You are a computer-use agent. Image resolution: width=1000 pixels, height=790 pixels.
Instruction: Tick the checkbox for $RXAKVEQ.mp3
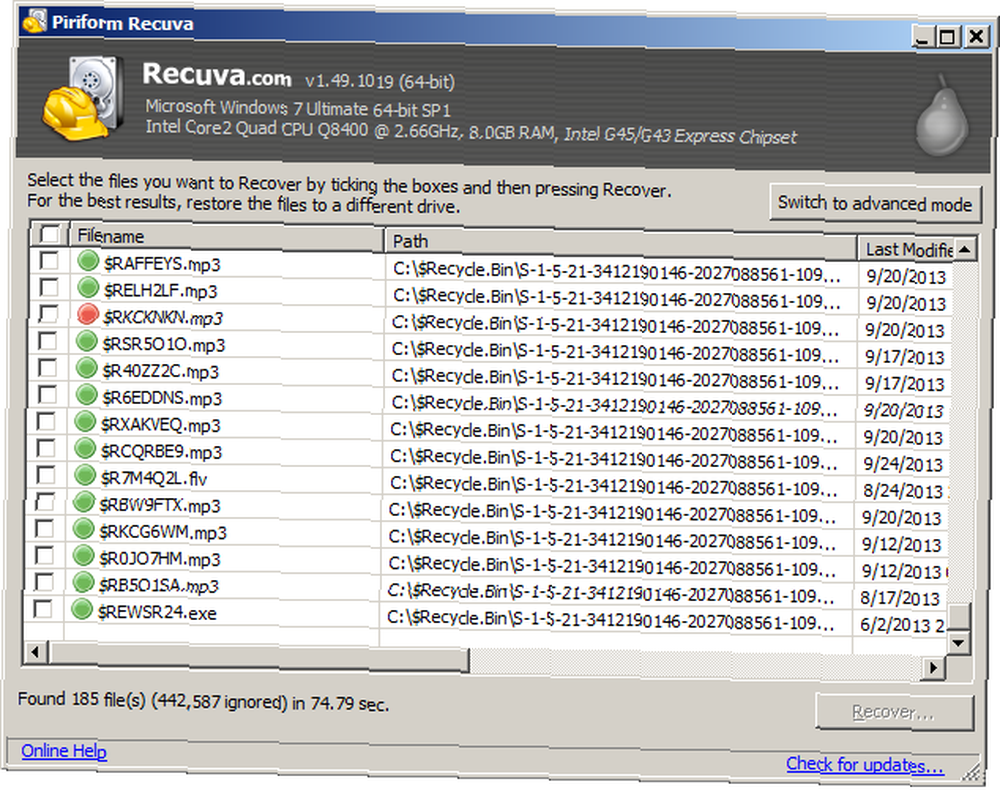46,421
